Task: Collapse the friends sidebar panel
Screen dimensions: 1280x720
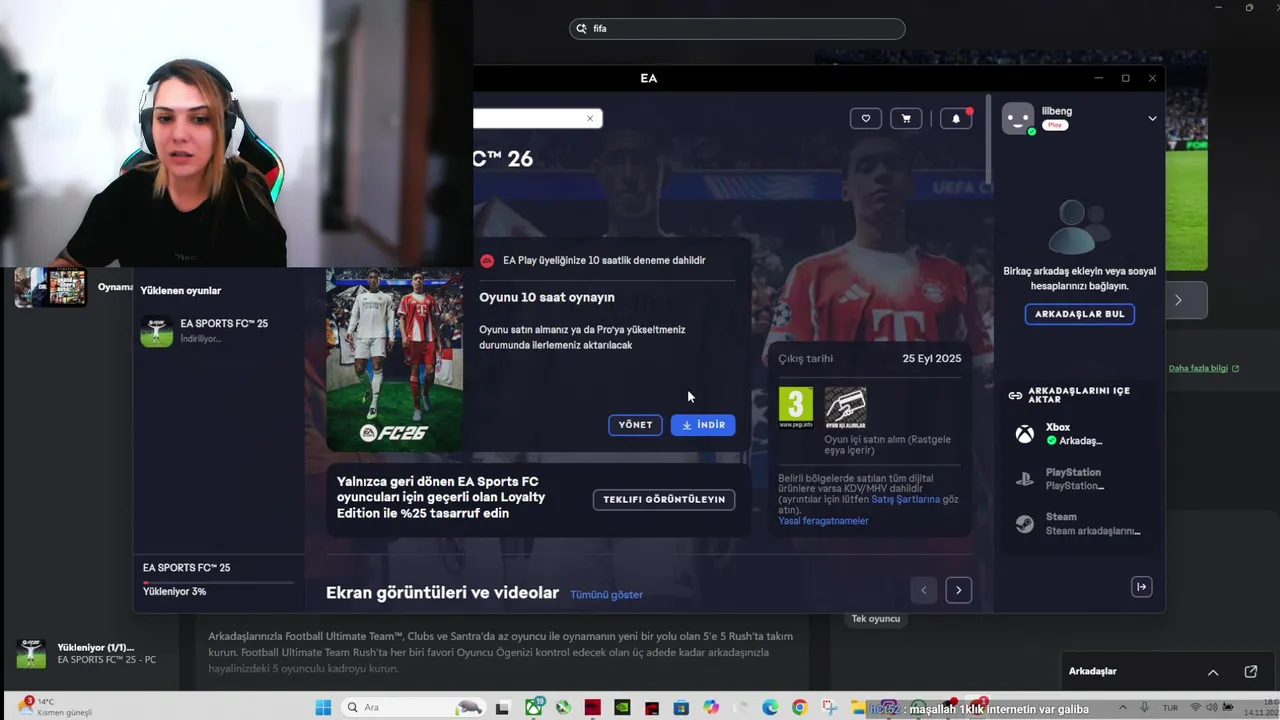Action: (1142, 587)
